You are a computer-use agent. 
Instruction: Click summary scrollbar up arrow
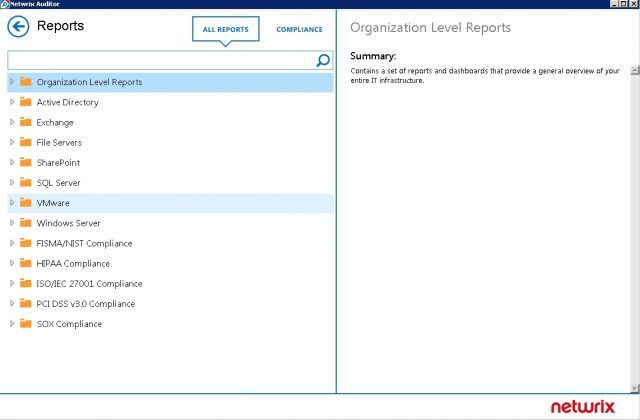[x=635, y=70]
